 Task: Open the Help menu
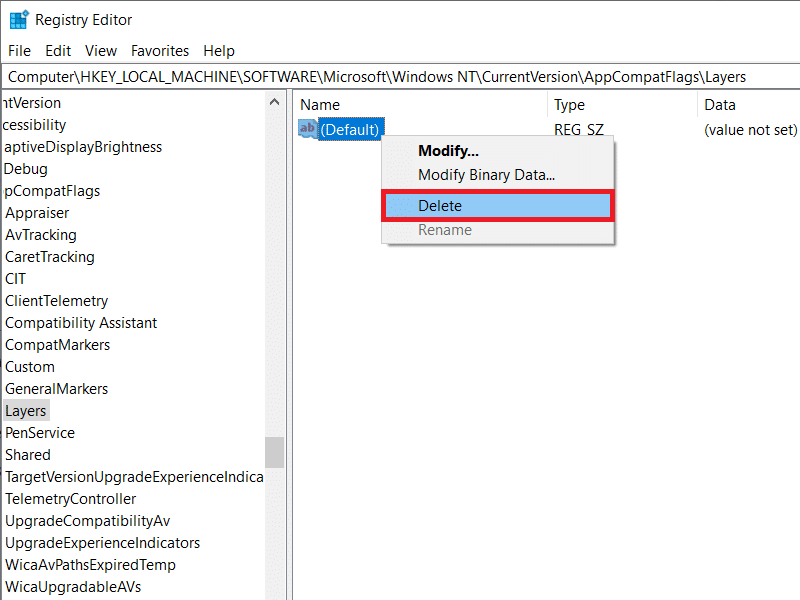pos(219,51)
